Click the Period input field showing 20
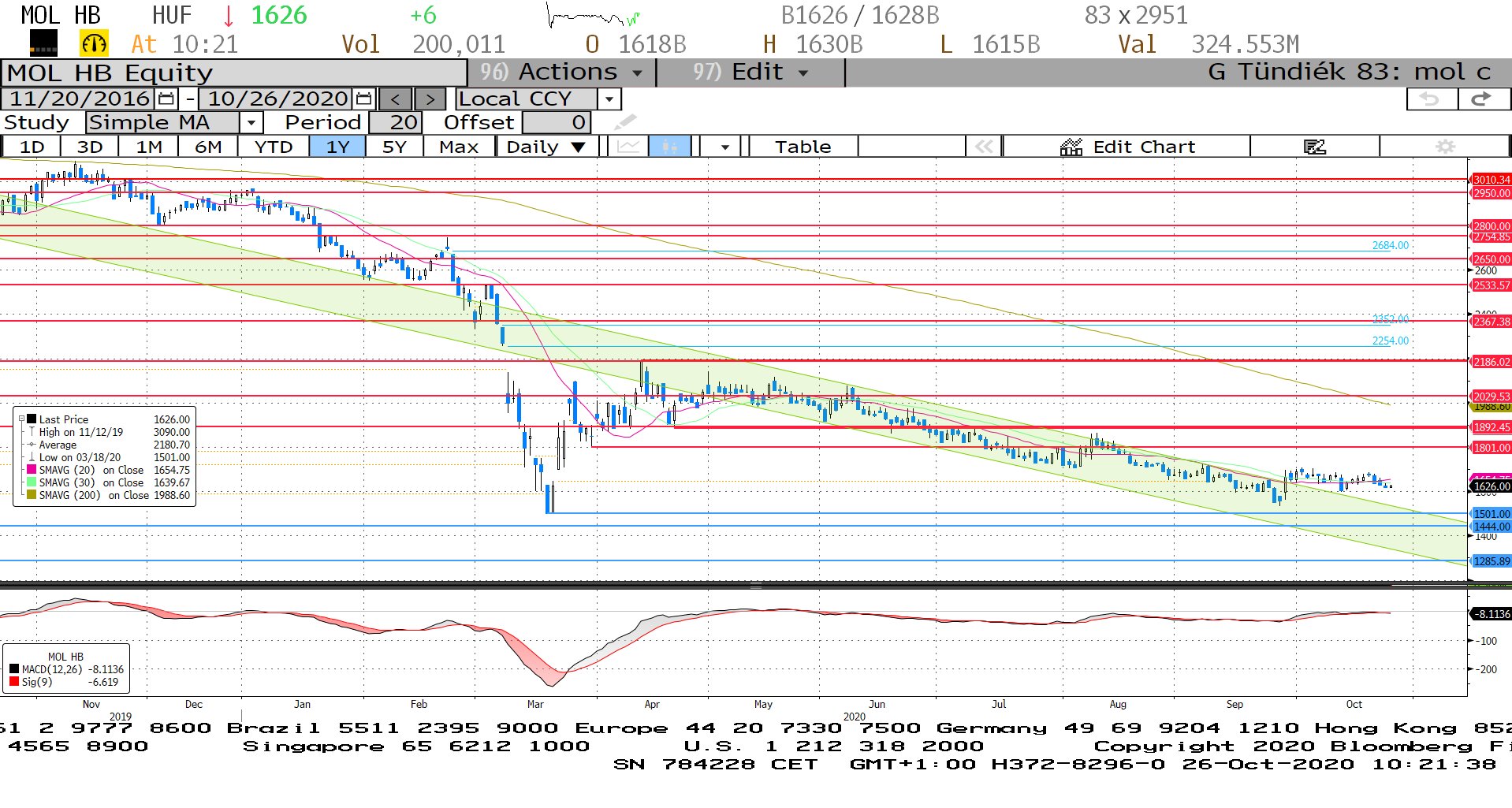1512x808 pixels. [396, 123]
